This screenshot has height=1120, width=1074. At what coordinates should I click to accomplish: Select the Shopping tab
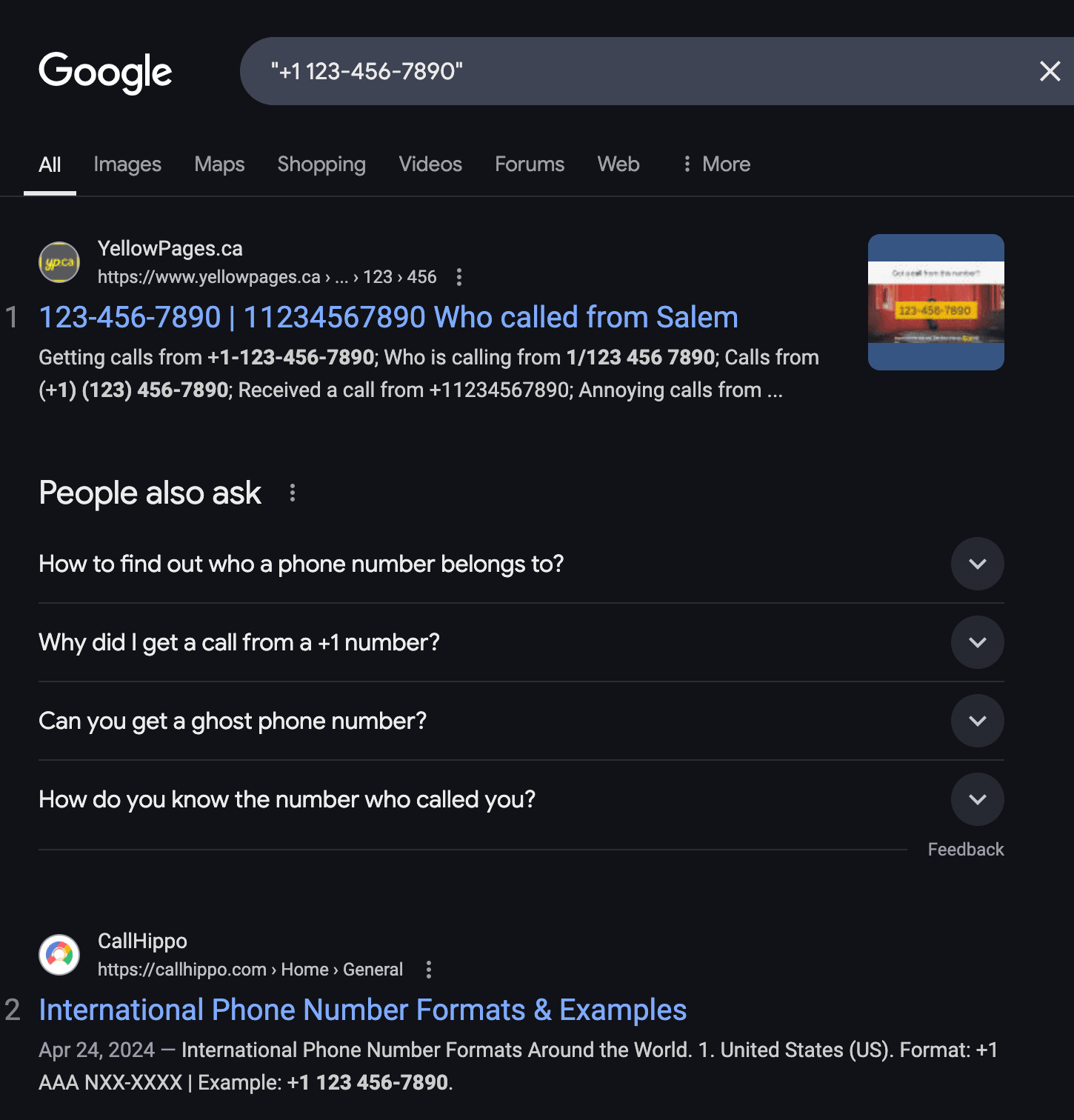pos(321,164)
